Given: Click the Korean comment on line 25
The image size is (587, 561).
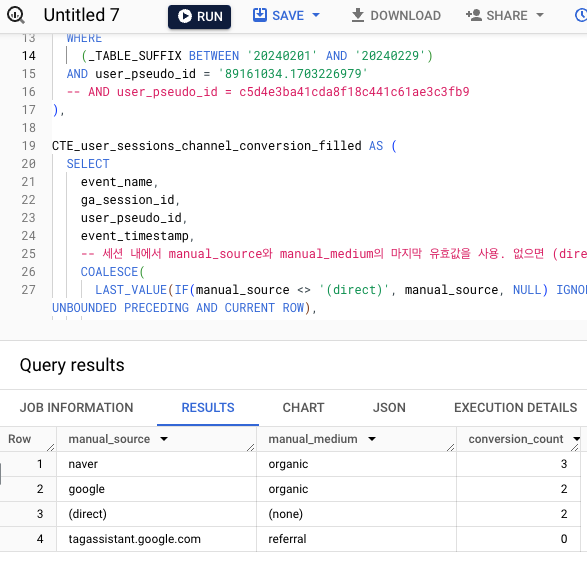Looking at the screenshot, I should click(x=334, y=254).
